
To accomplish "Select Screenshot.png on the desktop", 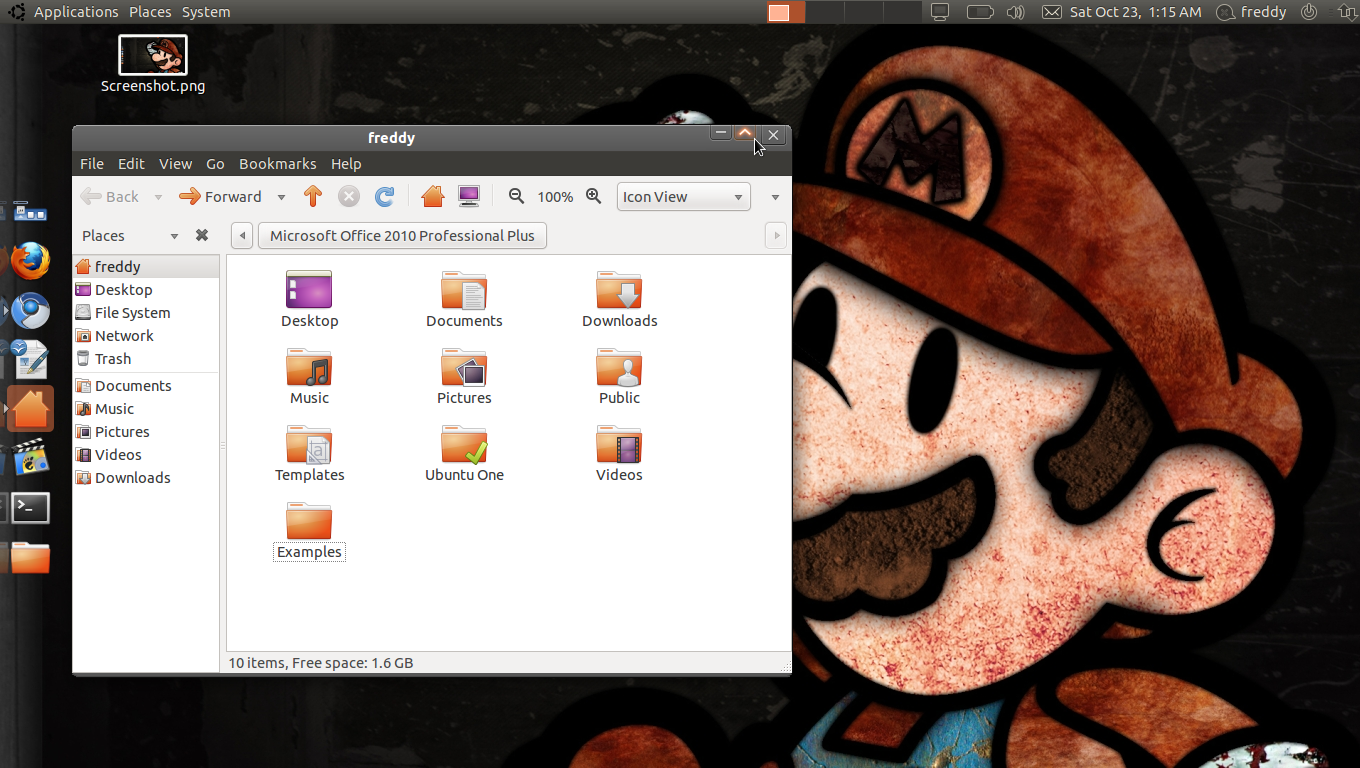I will pyautogui.click(x=153, y=64).
